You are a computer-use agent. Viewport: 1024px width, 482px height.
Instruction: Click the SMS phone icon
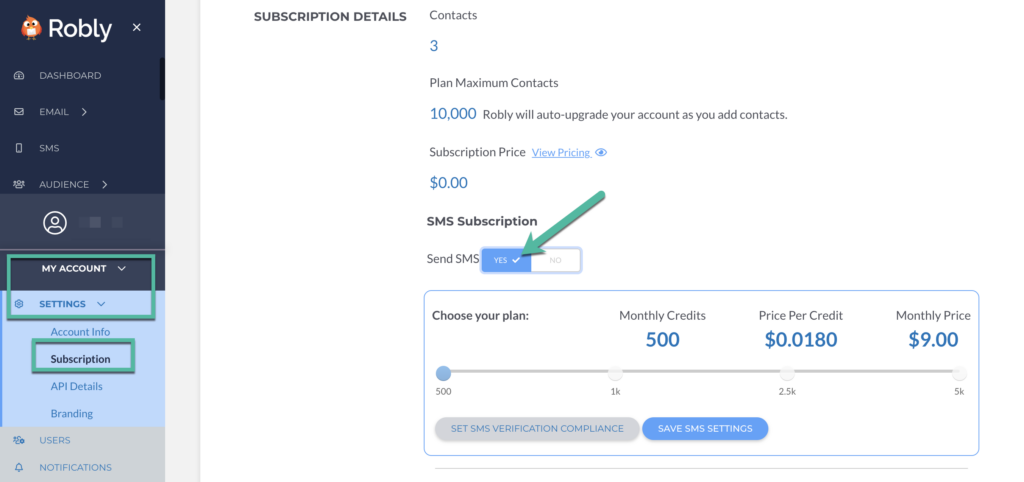(x=19, y=148)
